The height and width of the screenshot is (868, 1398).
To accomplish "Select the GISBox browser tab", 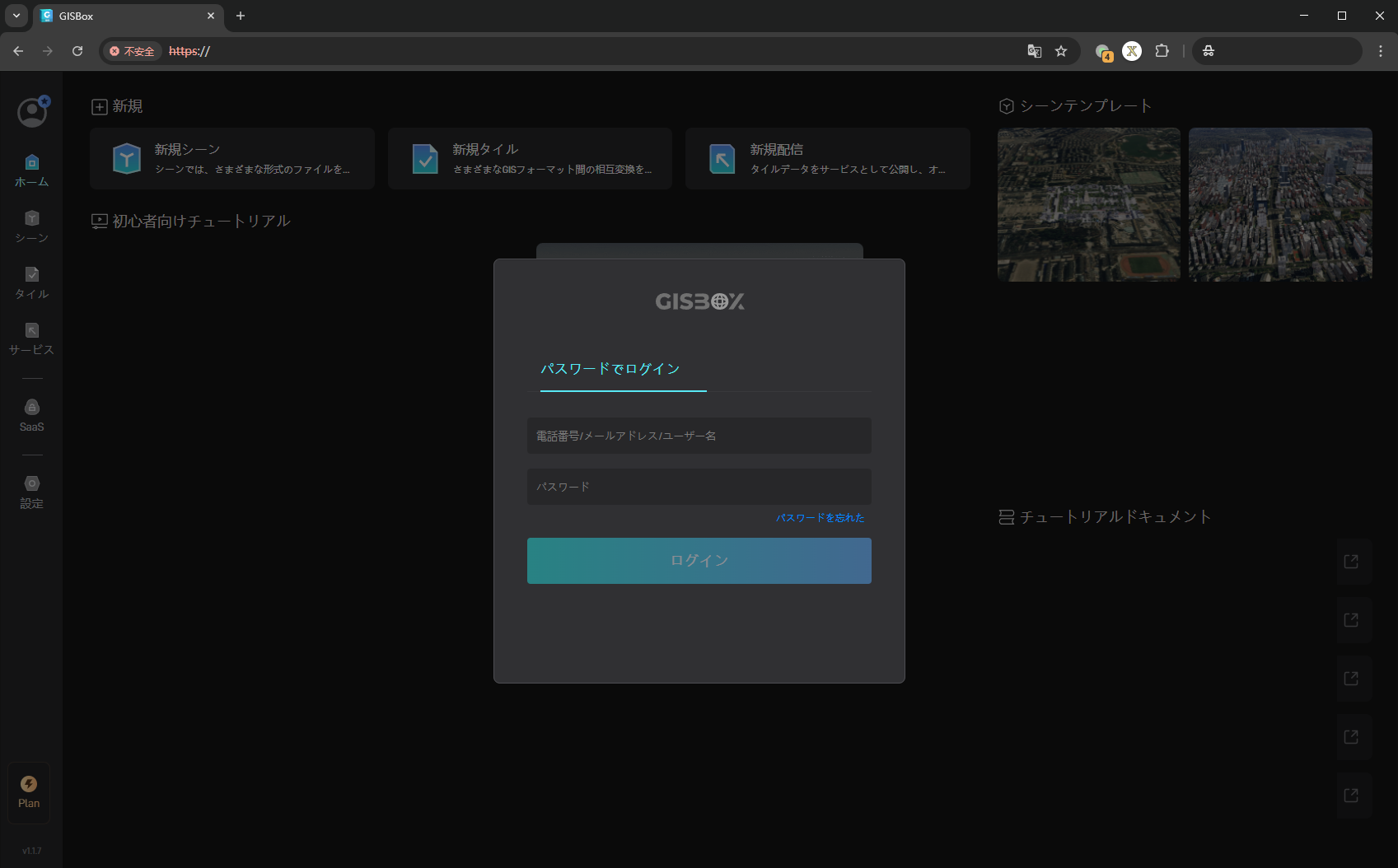I will tap(128, 16).
